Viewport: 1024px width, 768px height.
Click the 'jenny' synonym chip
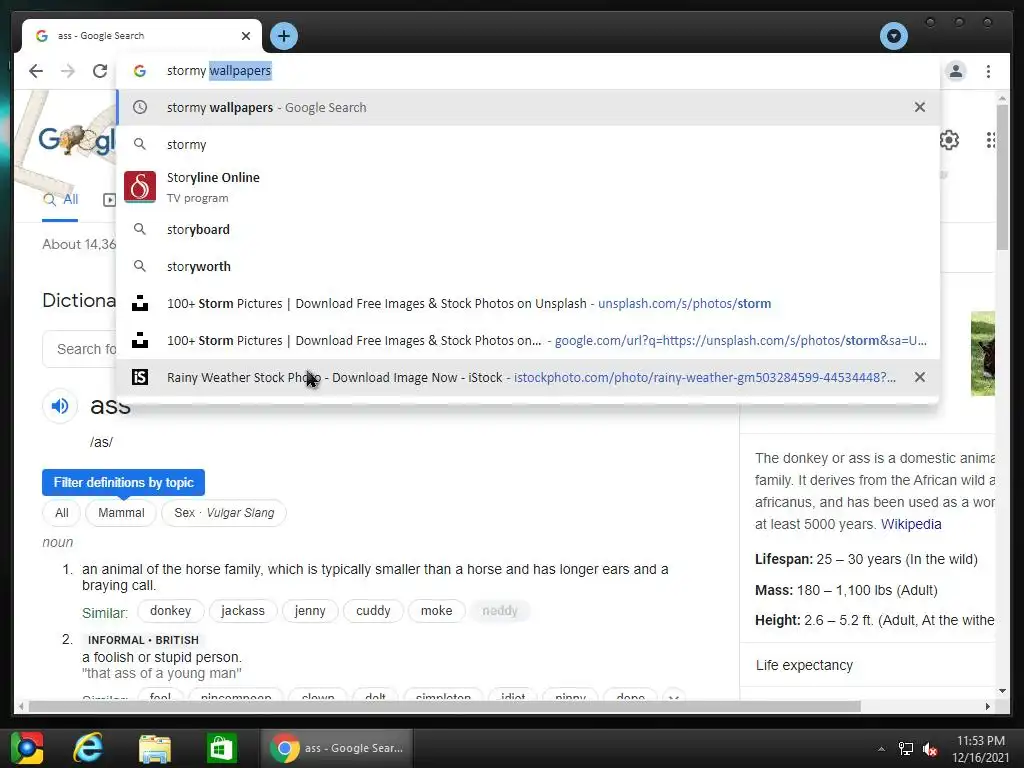click(310, 611)
